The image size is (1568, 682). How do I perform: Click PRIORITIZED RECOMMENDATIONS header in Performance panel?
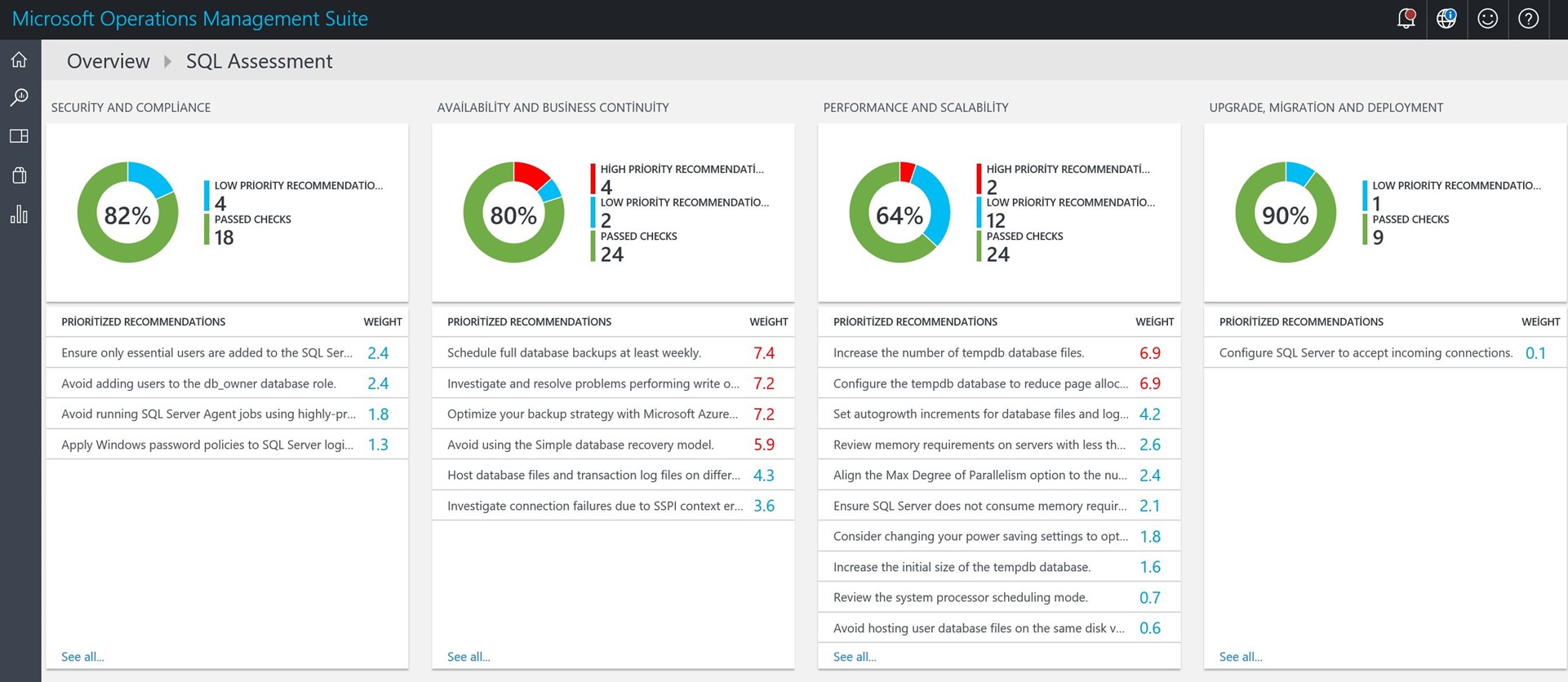(915, 321)
